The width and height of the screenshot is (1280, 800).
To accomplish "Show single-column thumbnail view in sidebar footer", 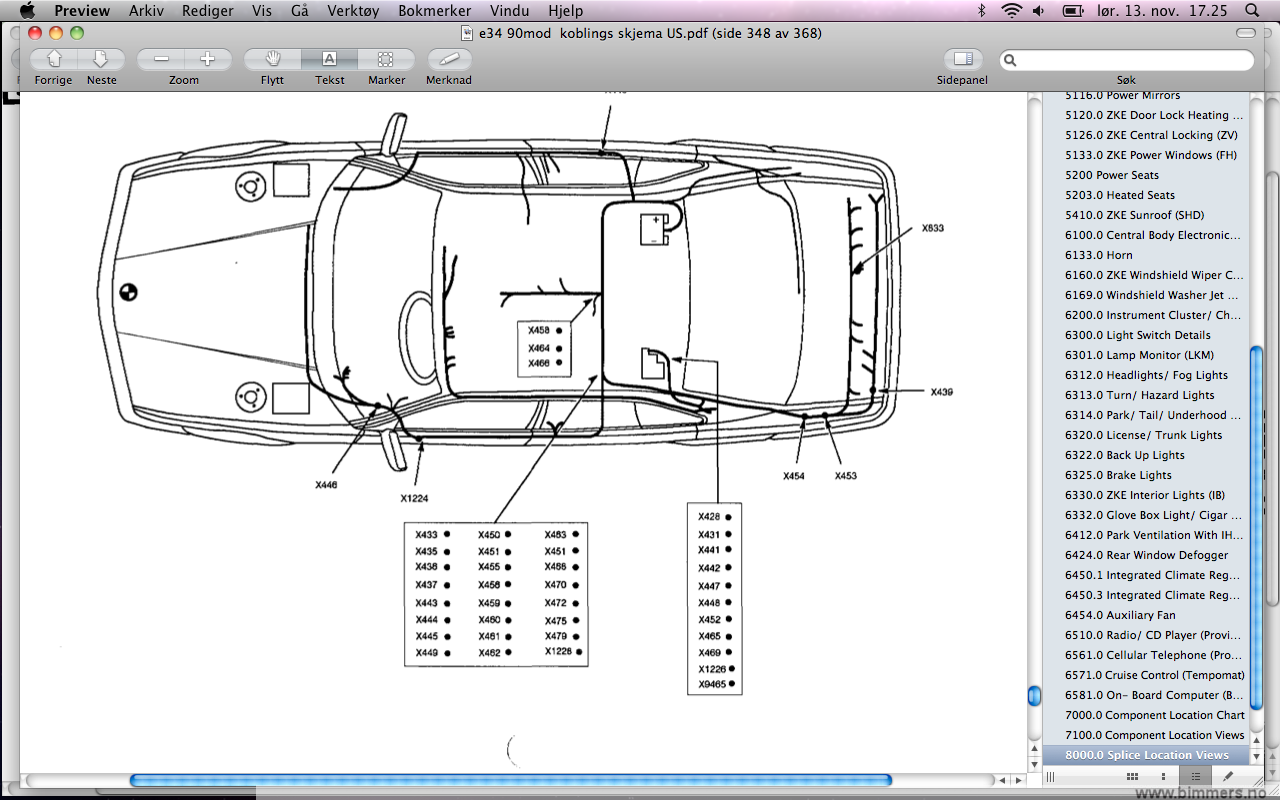I will point(1162,776).
